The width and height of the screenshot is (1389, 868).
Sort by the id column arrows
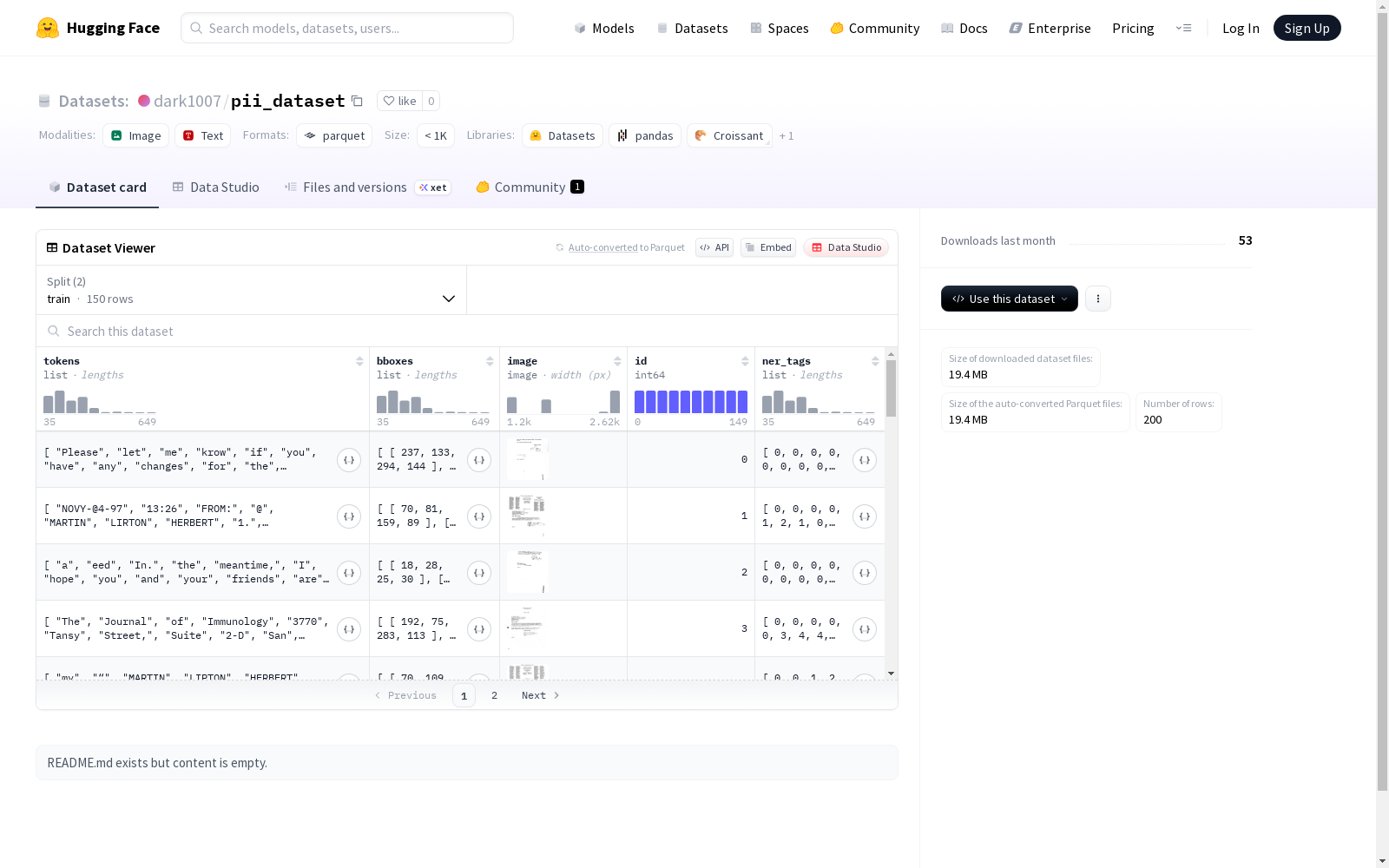(745, 361)
